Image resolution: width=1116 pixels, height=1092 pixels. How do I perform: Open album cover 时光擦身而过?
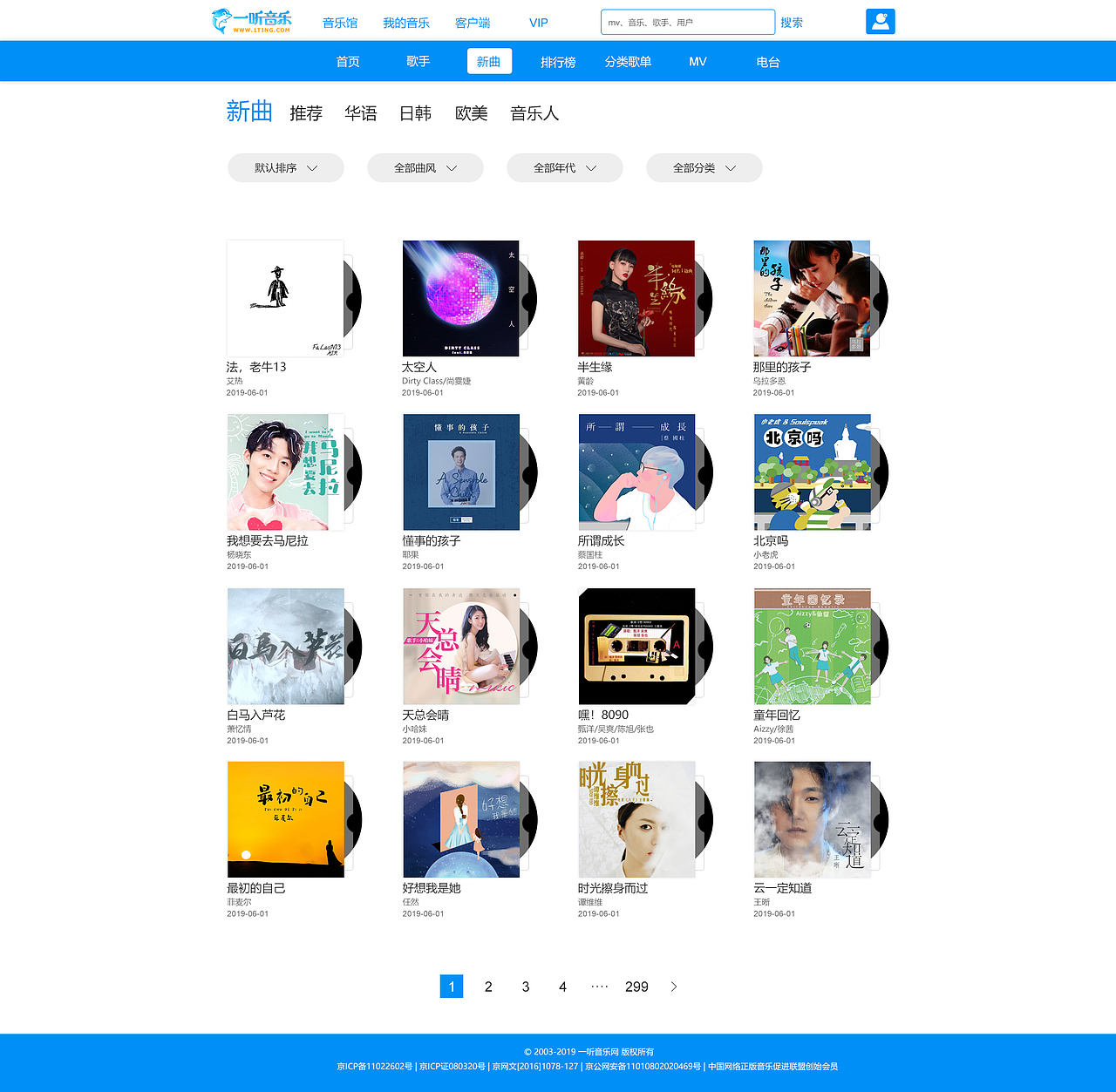click(x=636, y=819)
